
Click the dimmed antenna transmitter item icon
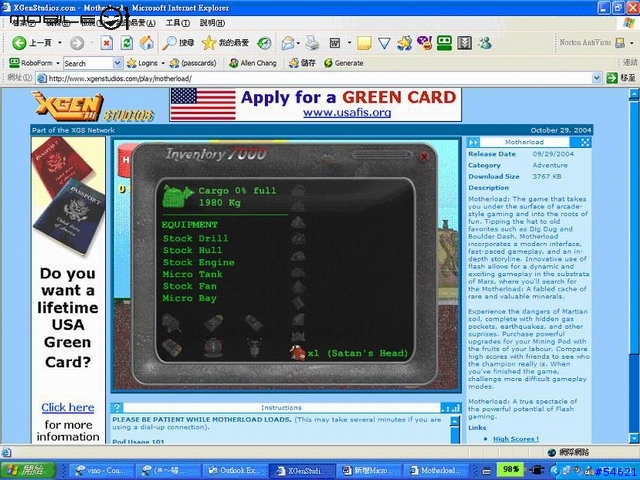click(254, 348)
